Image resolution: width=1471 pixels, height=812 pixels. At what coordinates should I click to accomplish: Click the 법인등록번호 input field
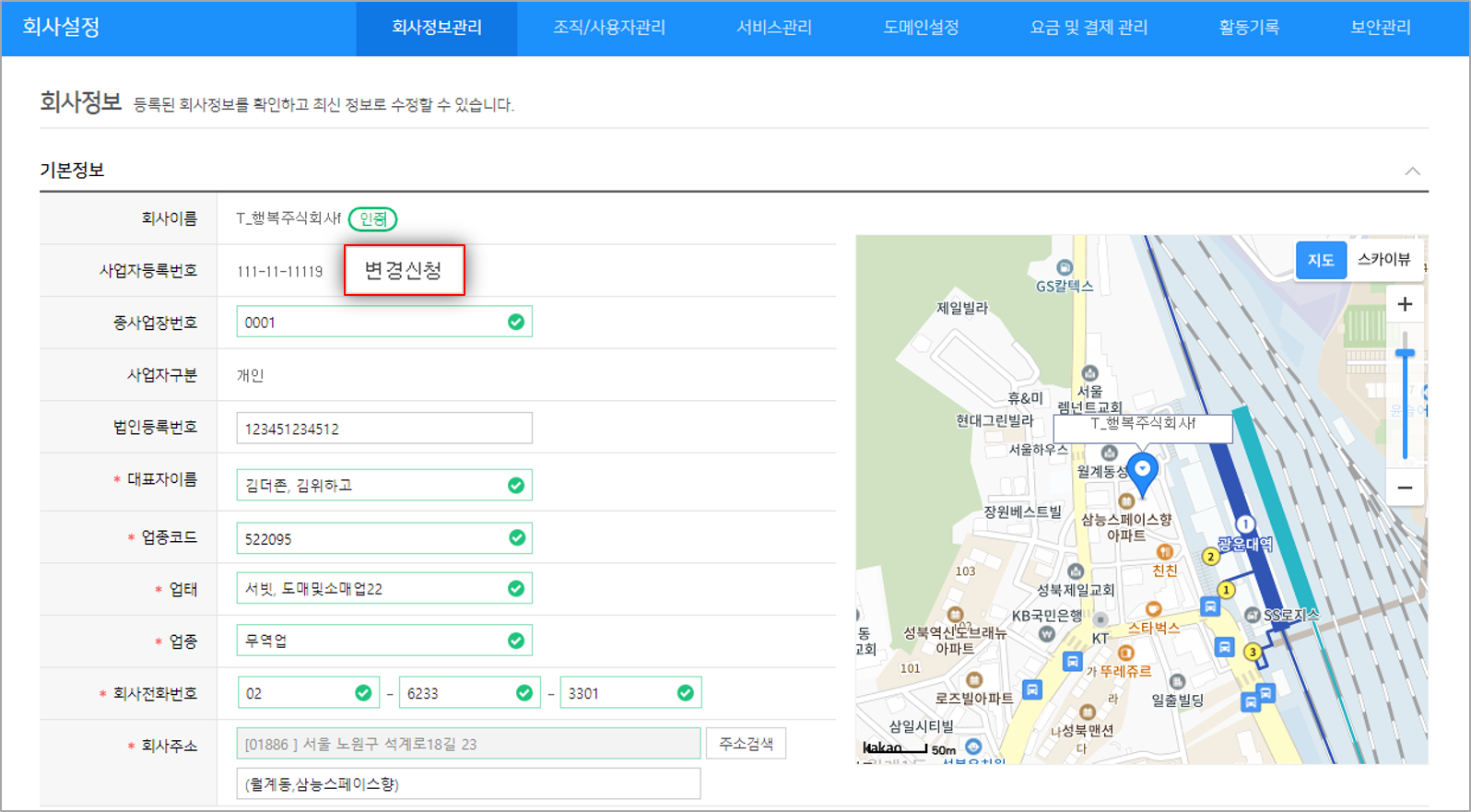pos(383,429)
